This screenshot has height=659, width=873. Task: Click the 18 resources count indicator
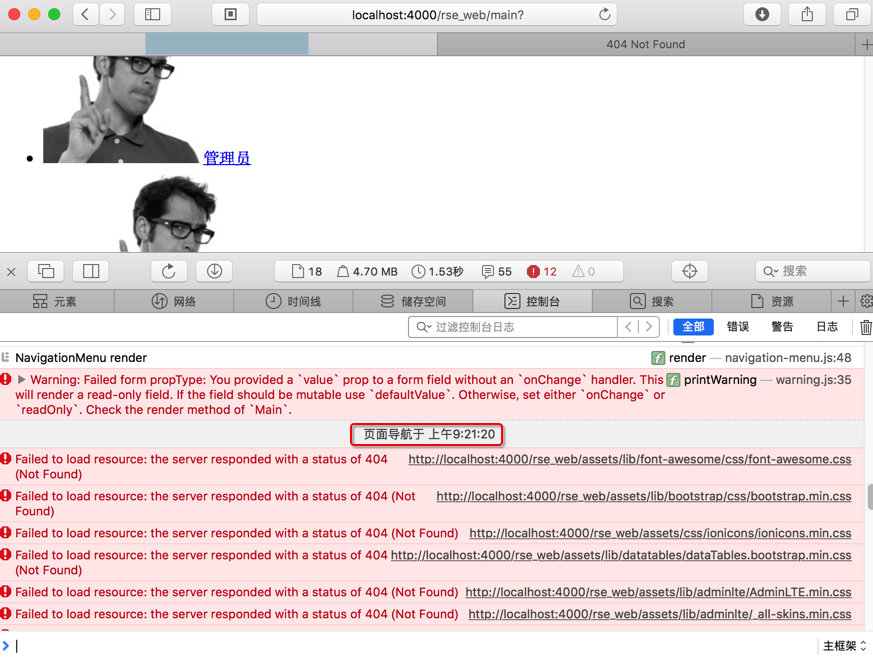click(x=307, y=271)
